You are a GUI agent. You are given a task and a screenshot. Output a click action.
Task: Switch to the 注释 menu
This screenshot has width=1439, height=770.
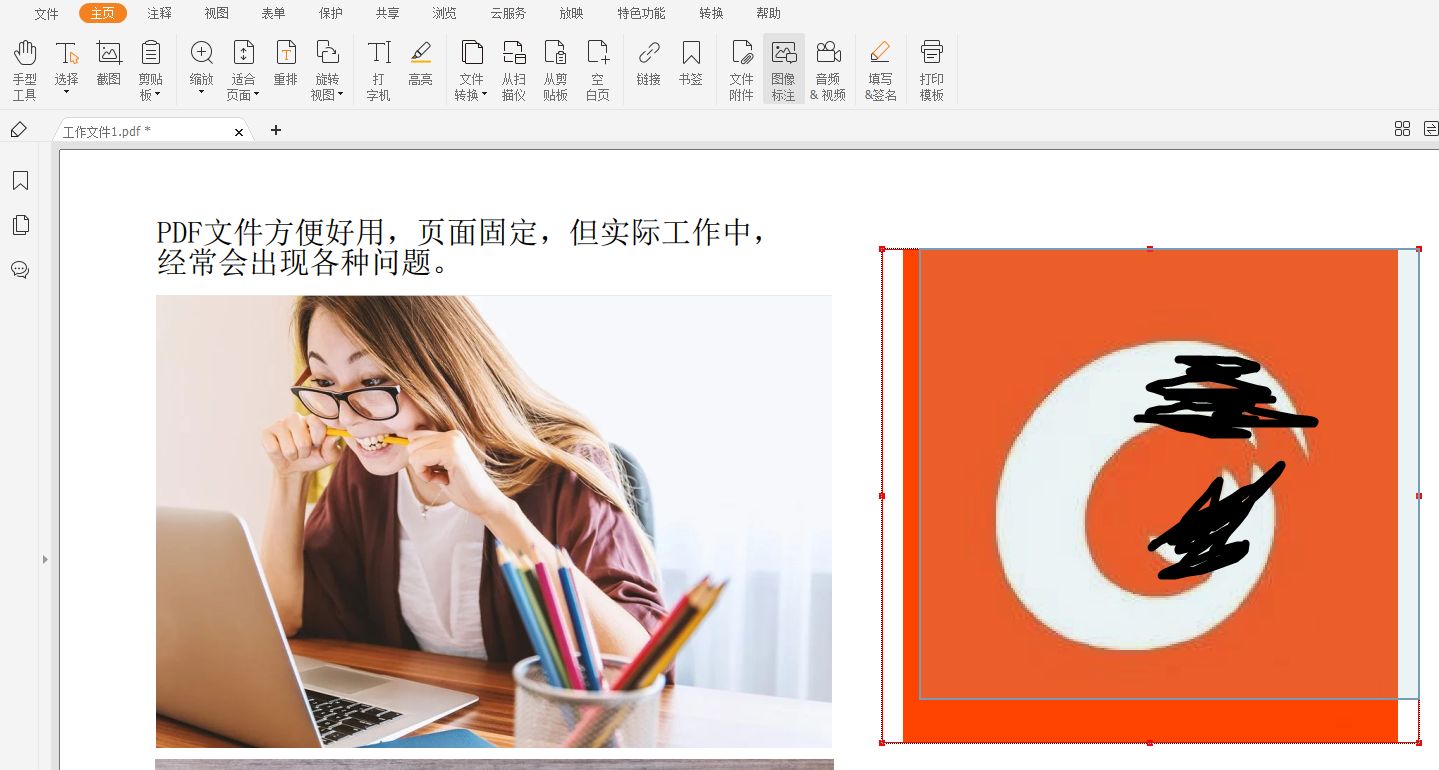(157, 13)
